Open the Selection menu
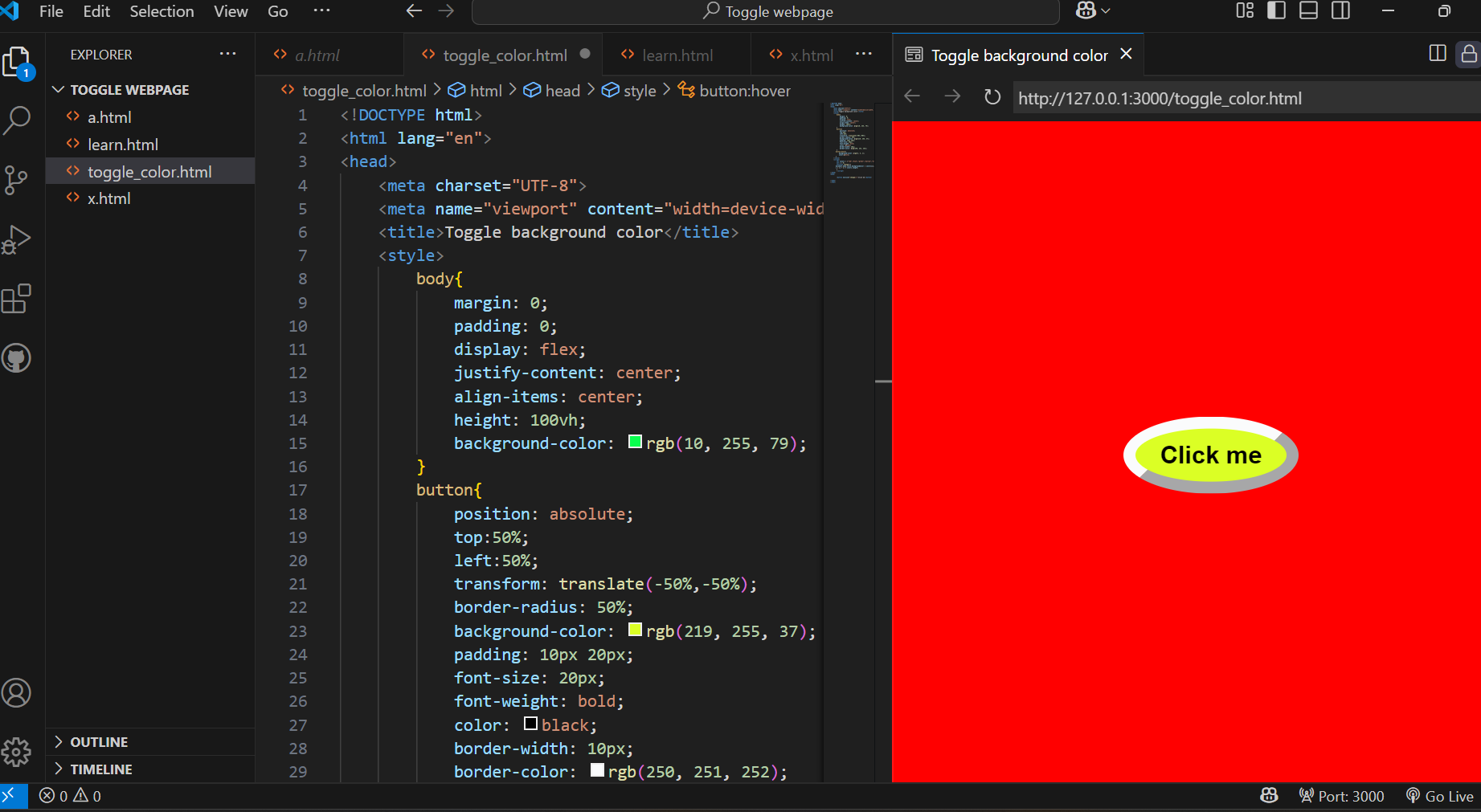The image size is (1481, 812). pos(162,11)
